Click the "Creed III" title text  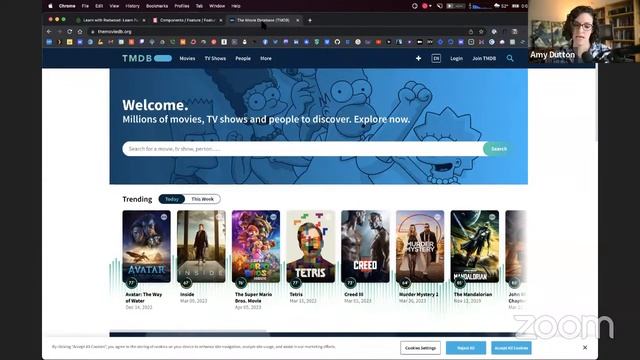[x=353, y=294]
